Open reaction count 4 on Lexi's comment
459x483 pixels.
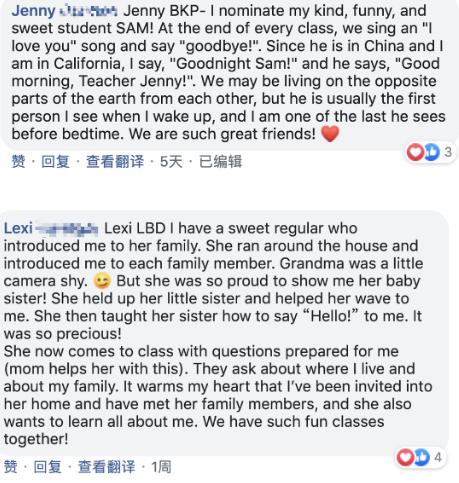point(438,457)
